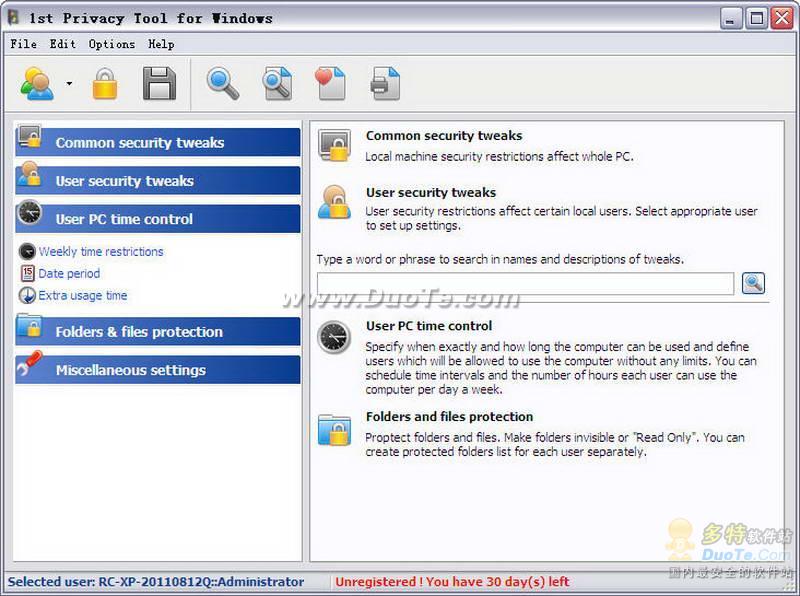Click the search button beside the text field
The height and width of the screenshot is (596, 800).
tap(753, 283)
